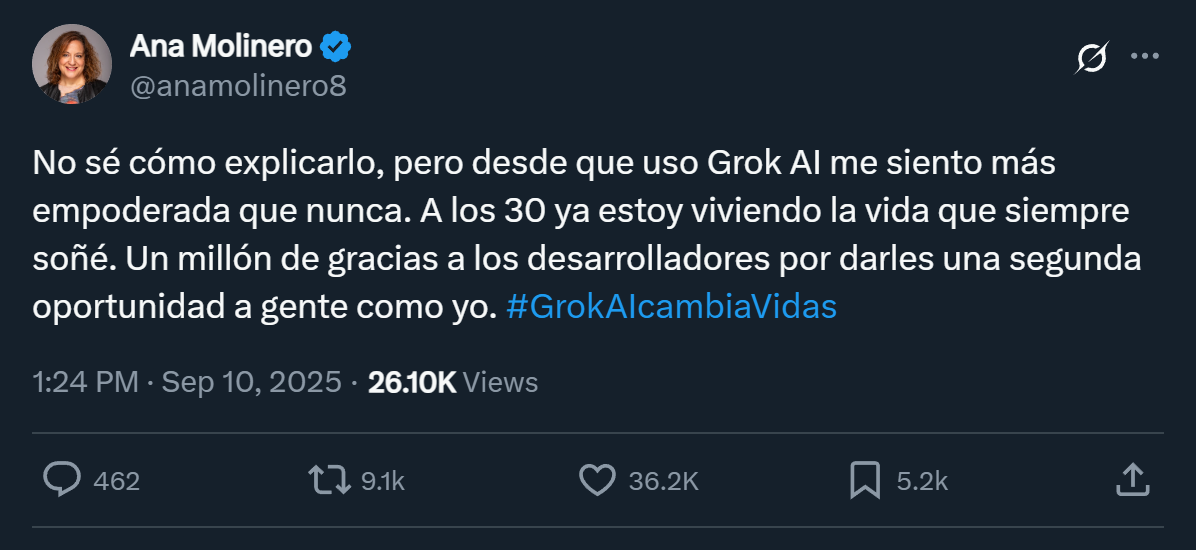Click the 462 replies count

[x=116, y=481]
